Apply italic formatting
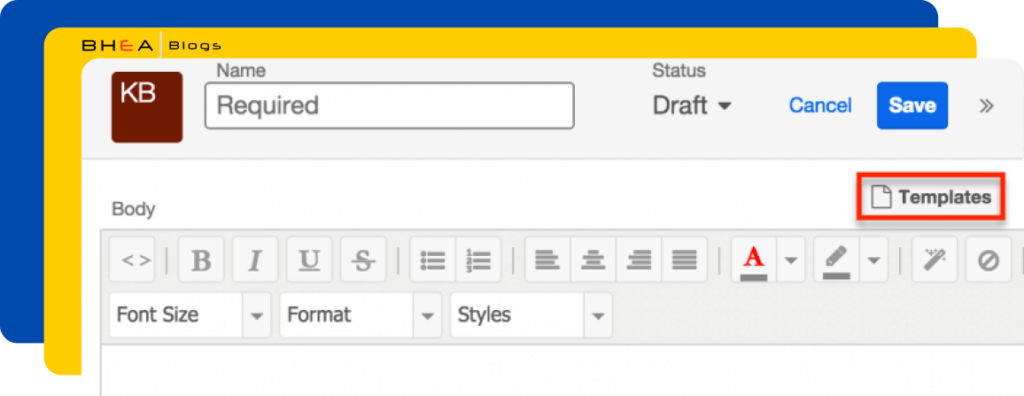Screen dimensions: 1024x396 pos(255,259)
